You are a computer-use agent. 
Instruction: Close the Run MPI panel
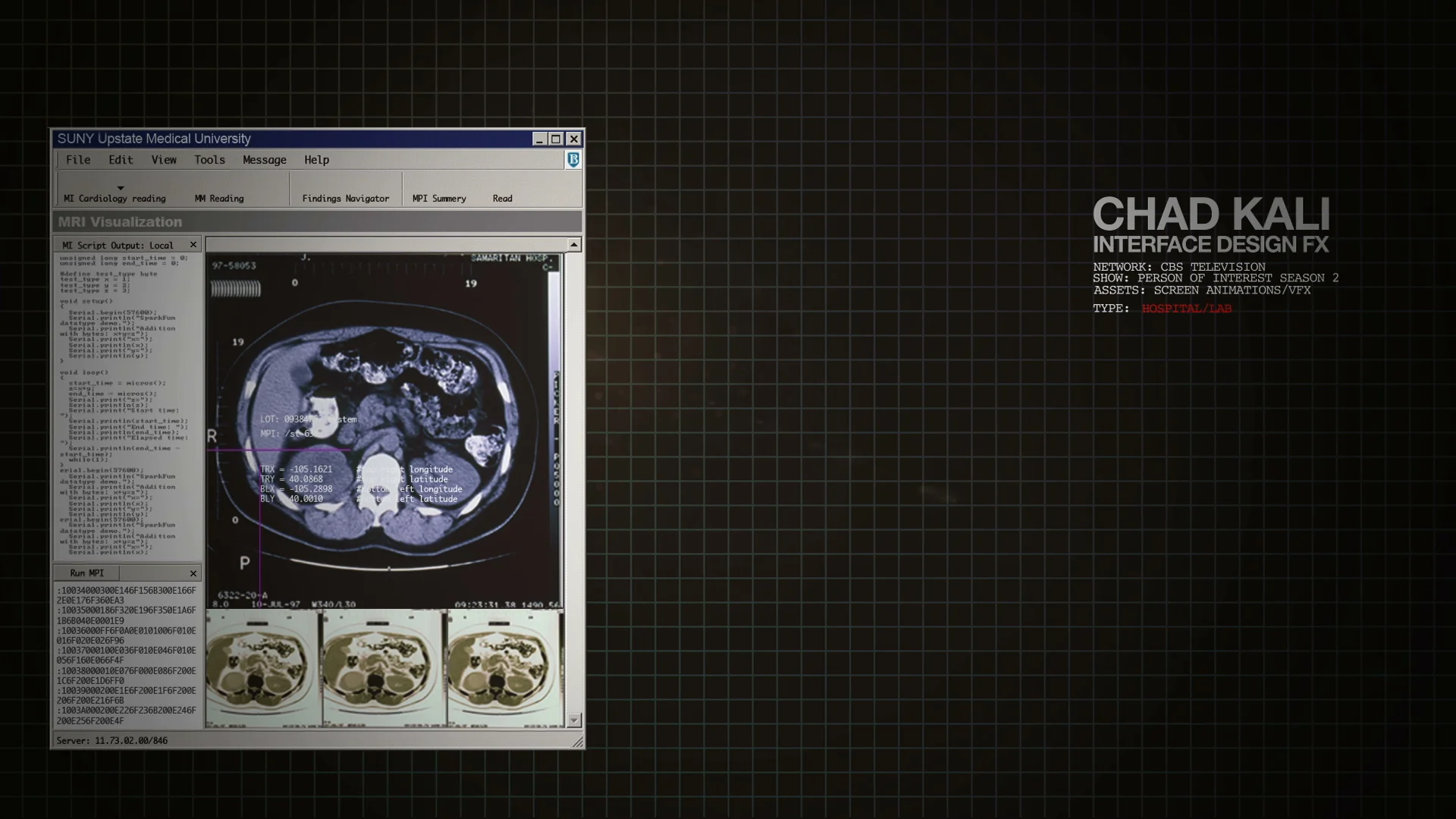point(193,573)
